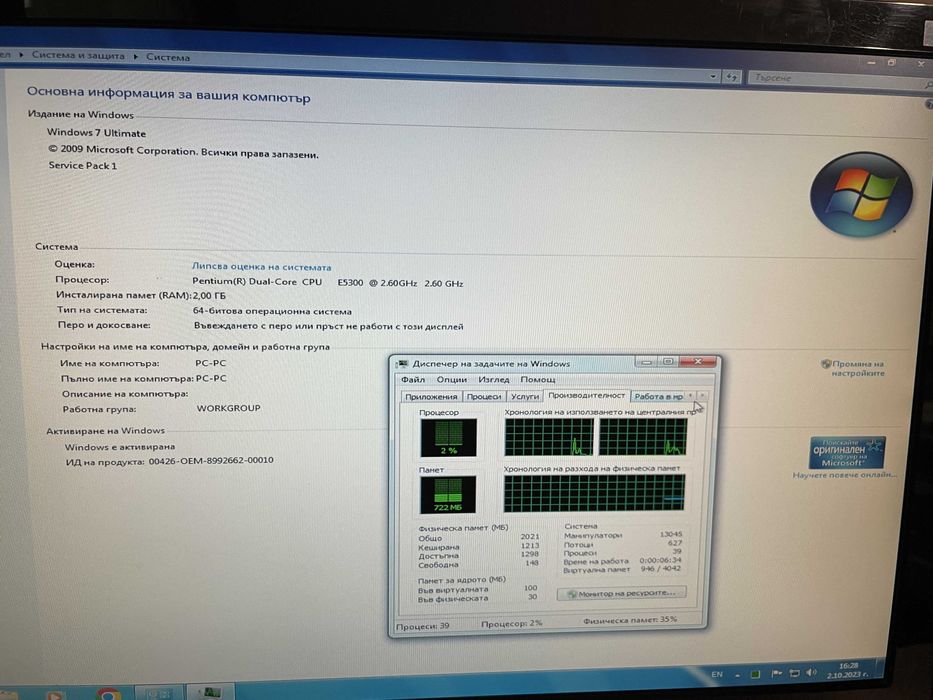
Task: Click the WORKGROUP value text
Action: (x=228, y=408)
